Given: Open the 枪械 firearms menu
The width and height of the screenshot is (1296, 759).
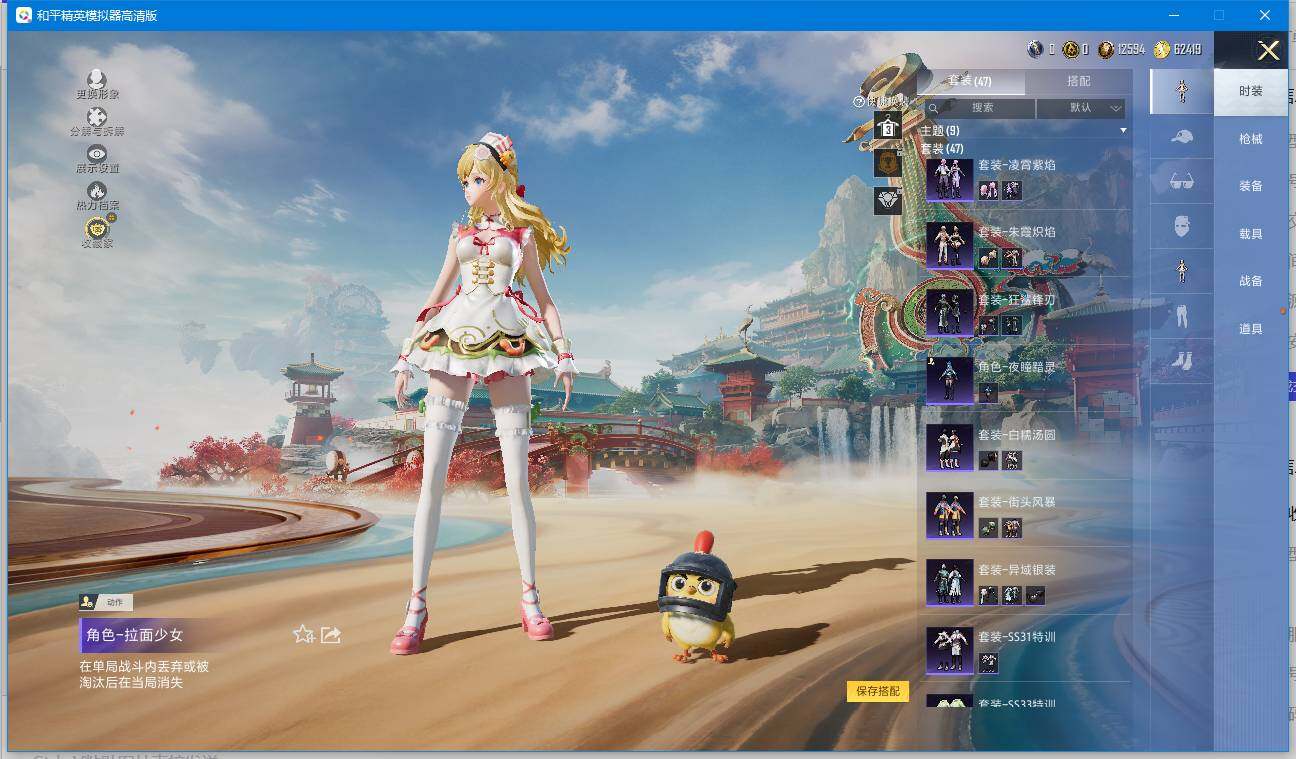Looking at the screenshot, I should (x=1250, y=139).
